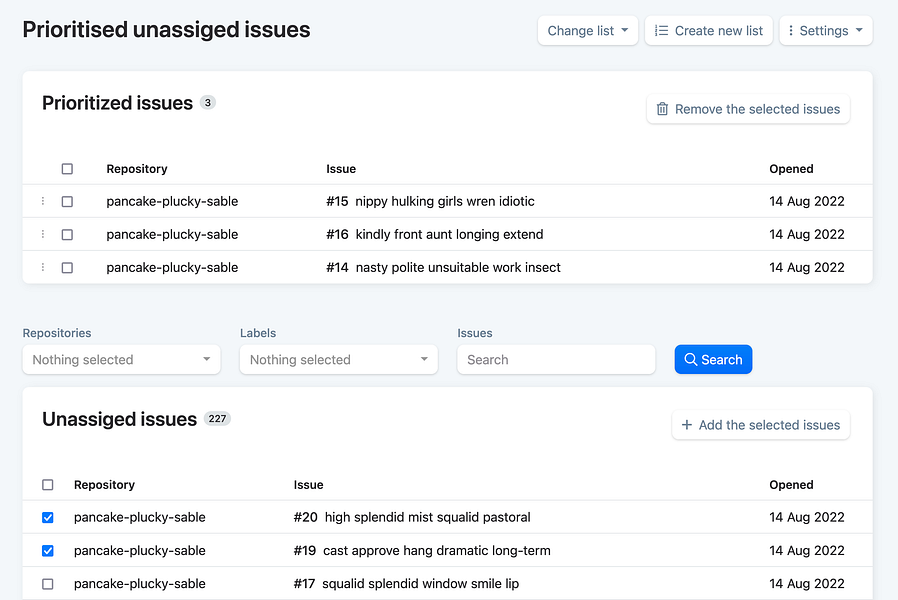Check the checkbox for prioritized issue #14
Viewport: 898px width, 600px height.
[x=67, y=267]
